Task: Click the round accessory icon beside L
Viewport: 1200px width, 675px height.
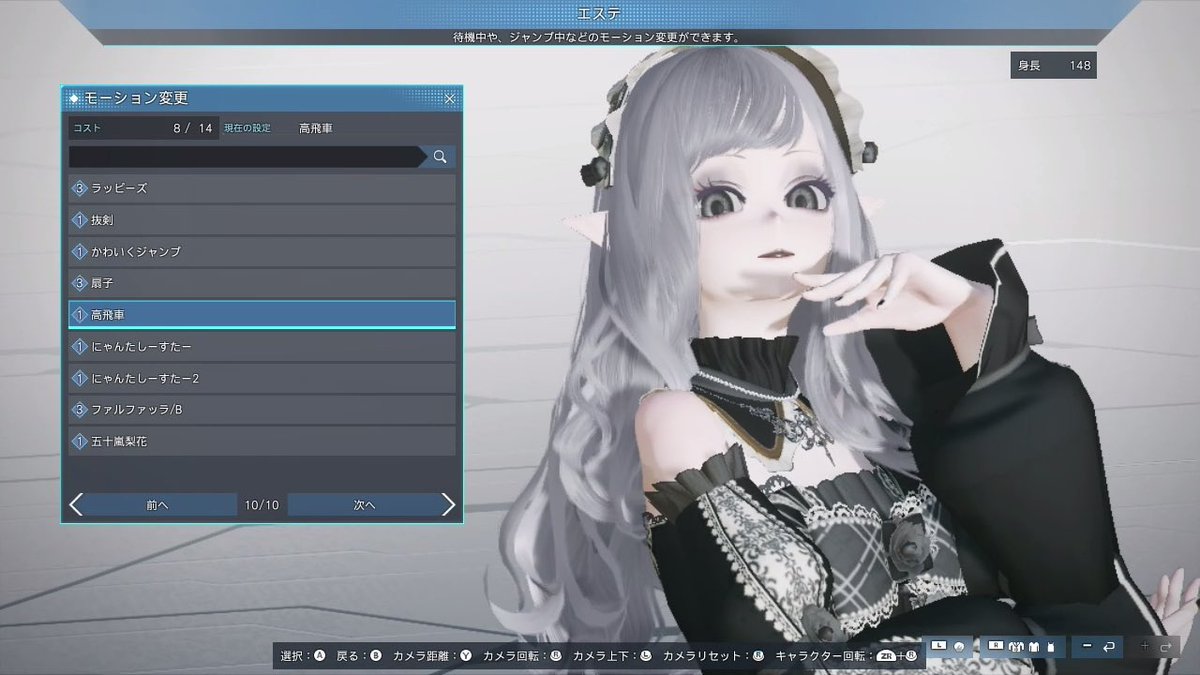Action: coord(959,647)
